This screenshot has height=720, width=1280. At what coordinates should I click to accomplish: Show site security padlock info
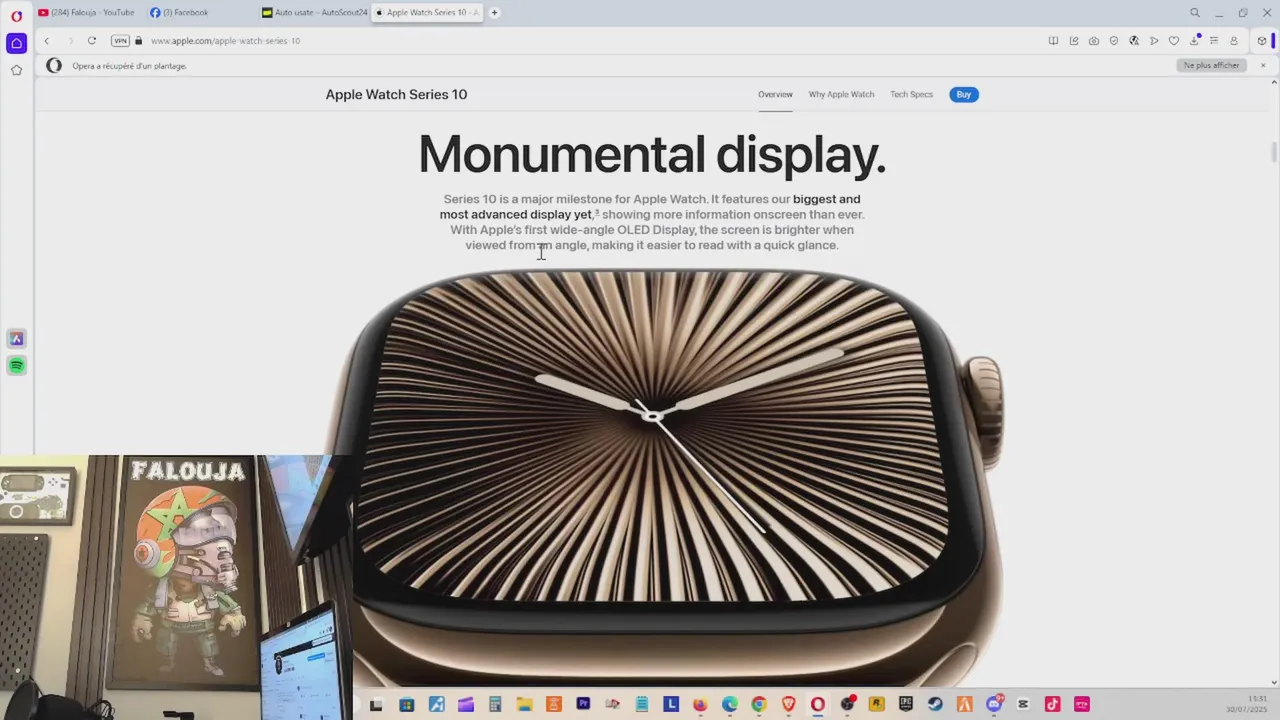coord(139,41)
